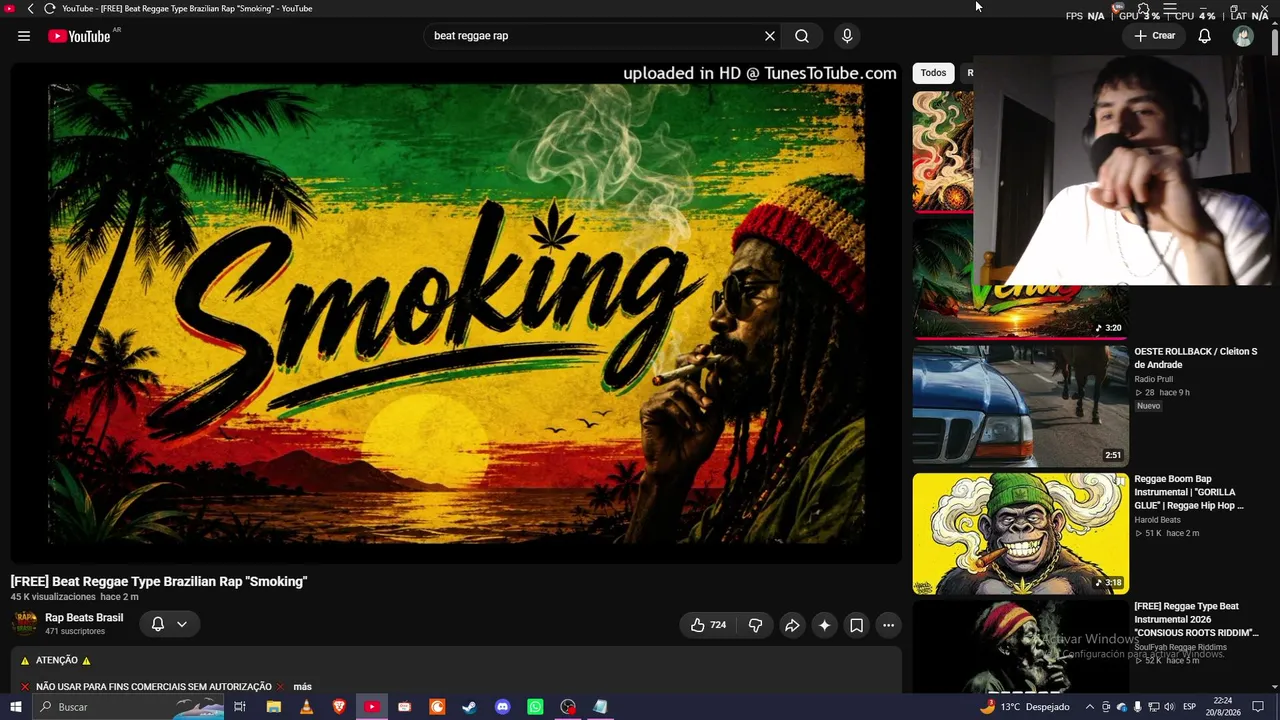Expand description with the más link
This screenshot has width=1280, height=720.
302,687
